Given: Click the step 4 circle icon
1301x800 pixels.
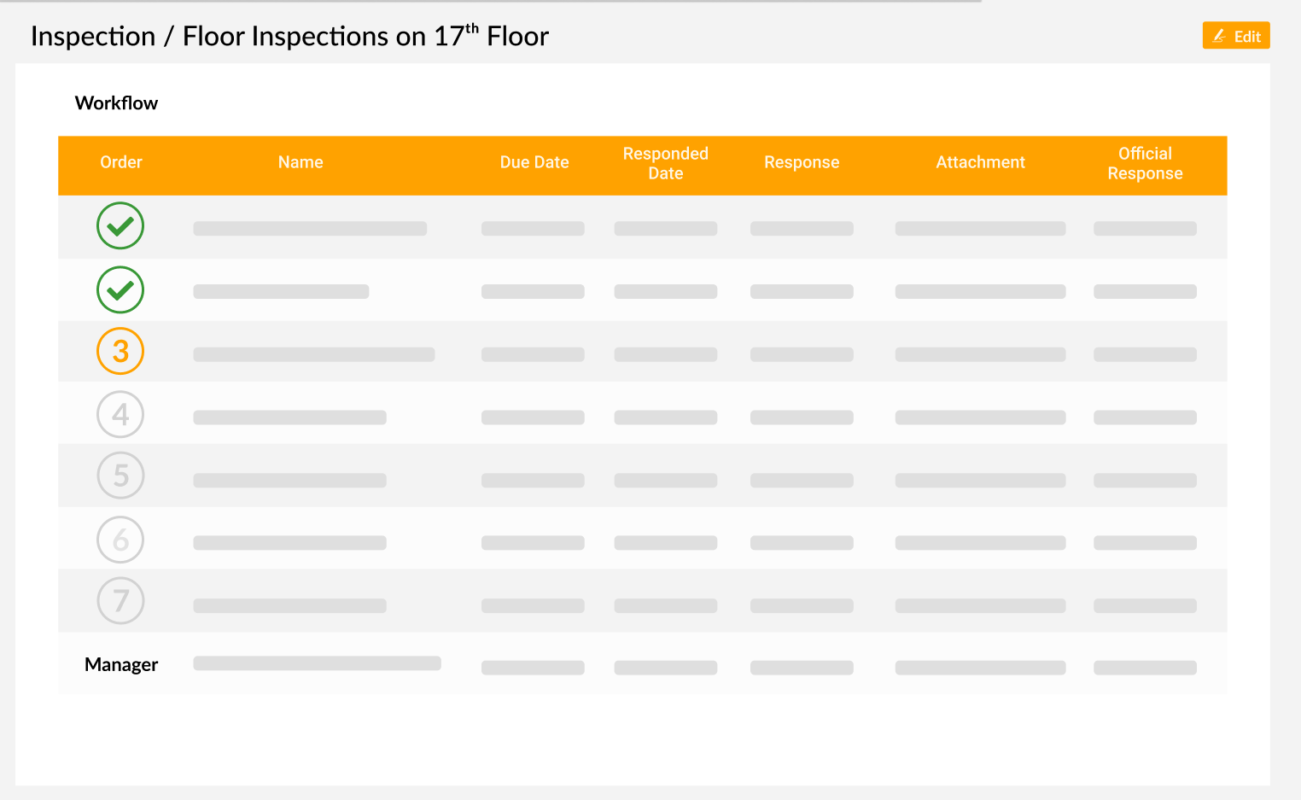Looking at the screenshot, I should point(120,415).
